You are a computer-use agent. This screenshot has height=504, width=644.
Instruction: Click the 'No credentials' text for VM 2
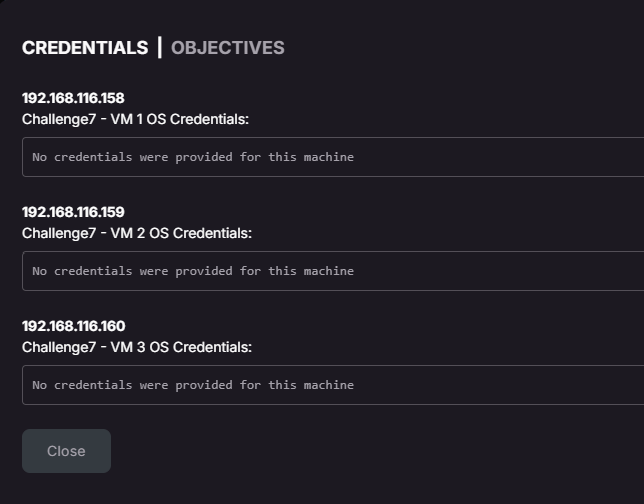tap(193, 271)
